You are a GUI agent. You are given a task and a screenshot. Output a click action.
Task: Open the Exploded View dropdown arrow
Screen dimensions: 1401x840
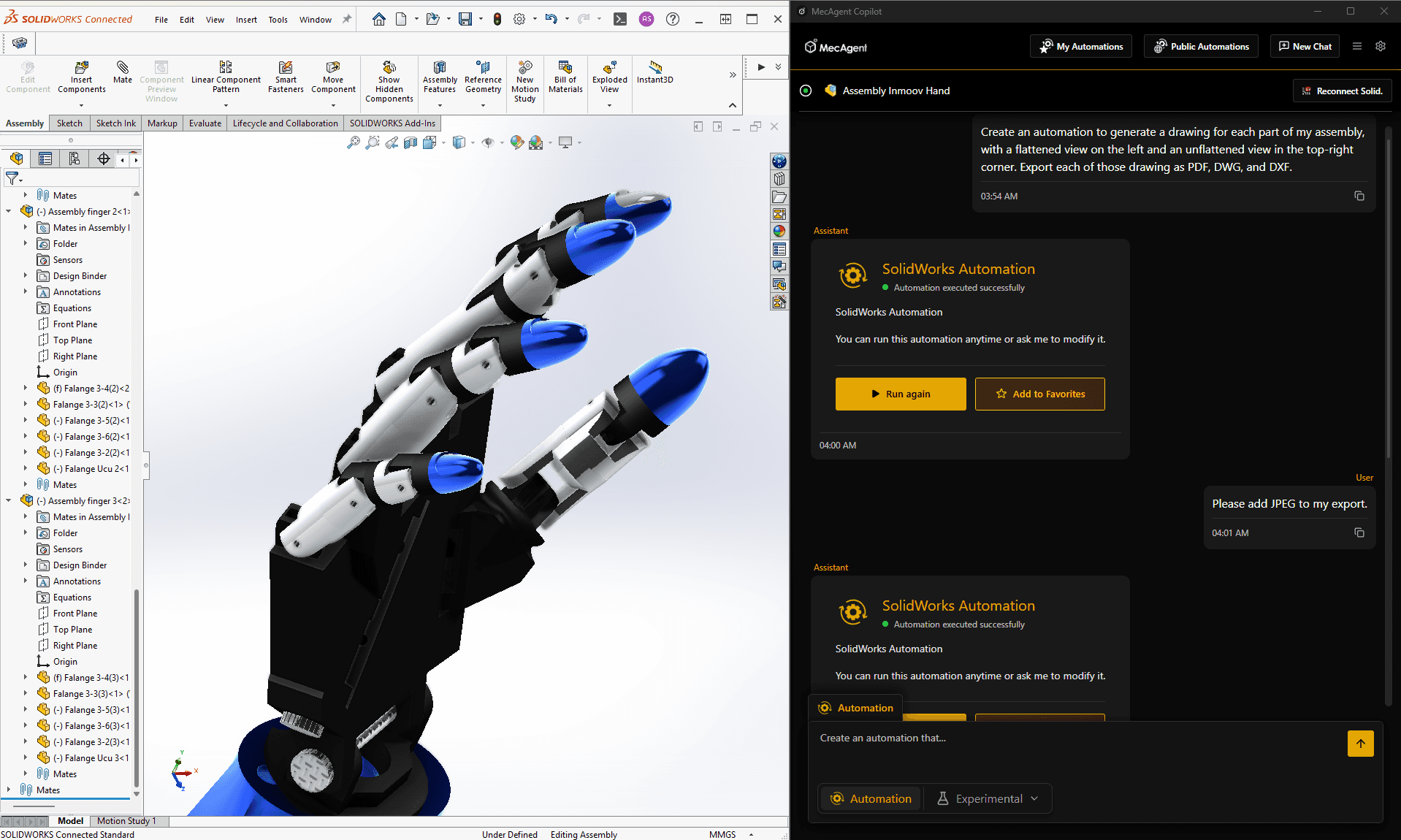pos(609,105)
